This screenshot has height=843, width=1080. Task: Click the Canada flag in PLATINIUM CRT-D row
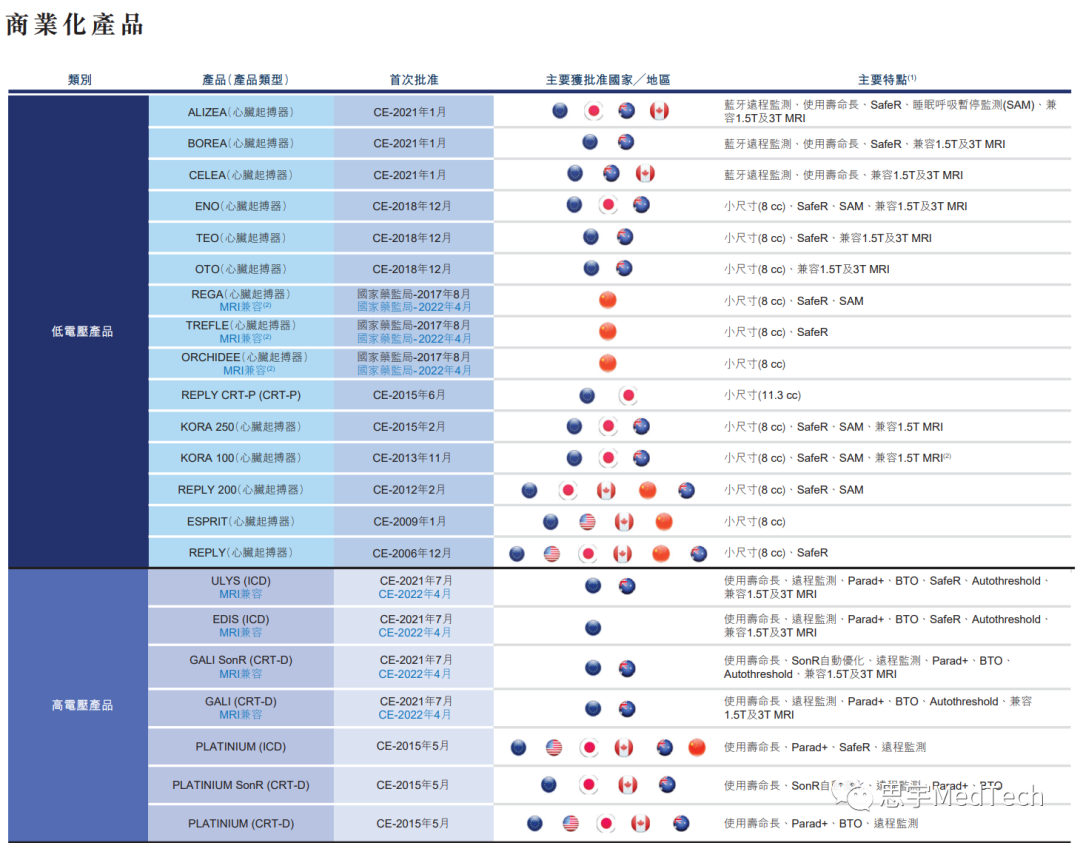[640, 822]
